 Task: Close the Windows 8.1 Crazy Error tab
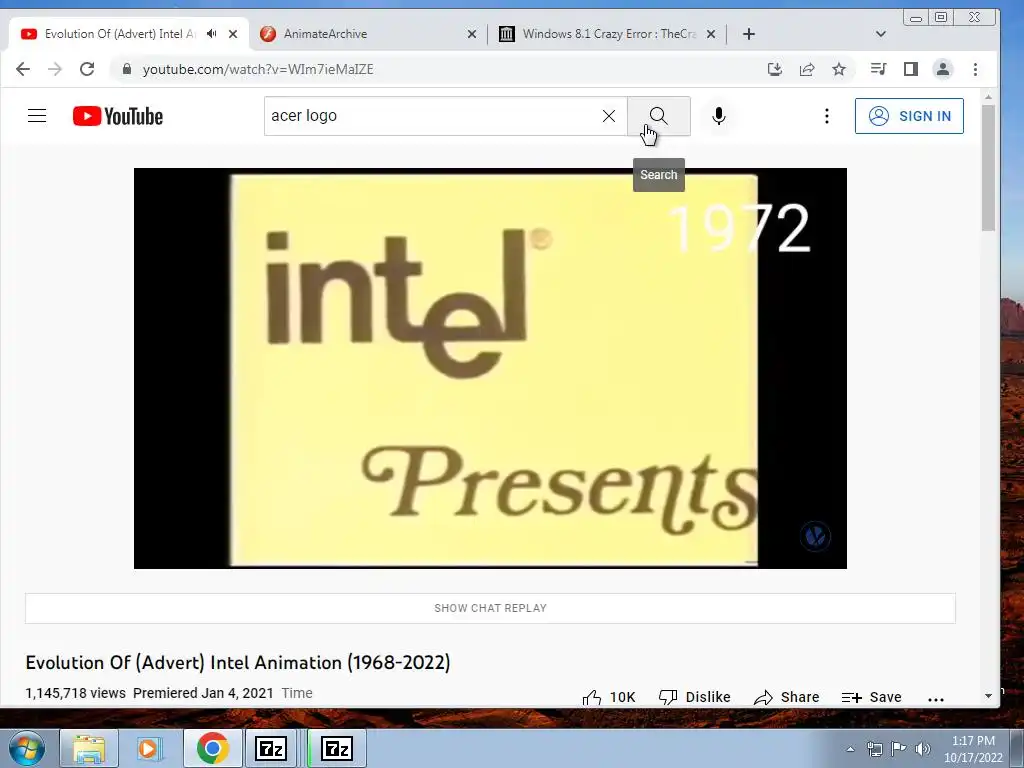[711, 34]
